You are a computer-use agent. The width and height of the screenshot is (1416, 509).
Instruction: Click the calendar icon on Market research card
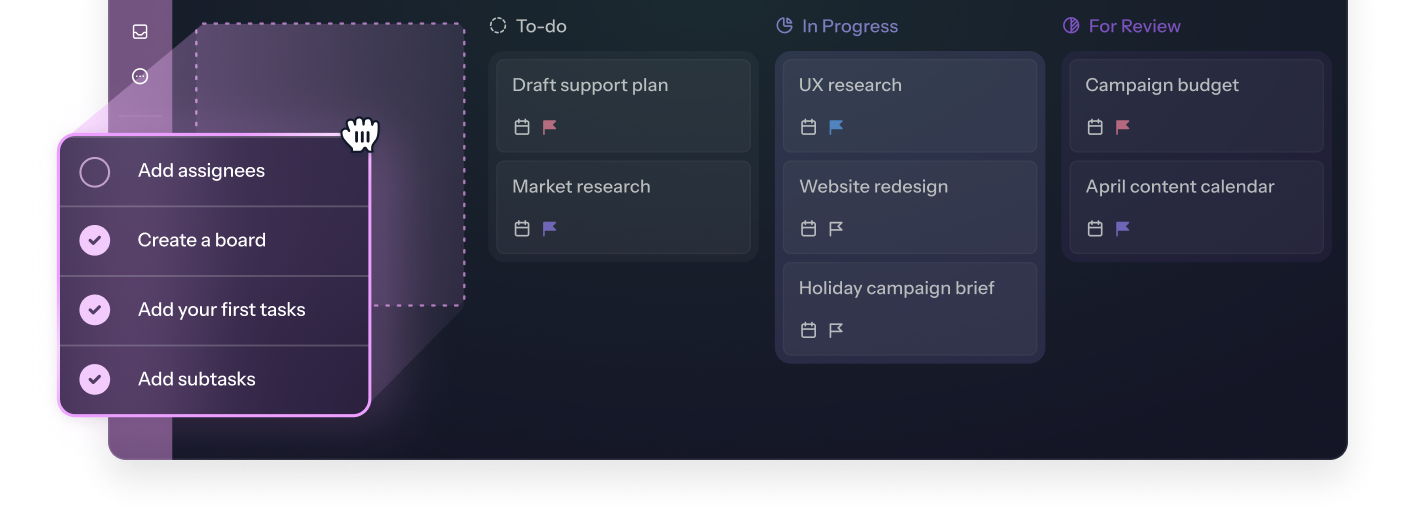tap(522, 228)
